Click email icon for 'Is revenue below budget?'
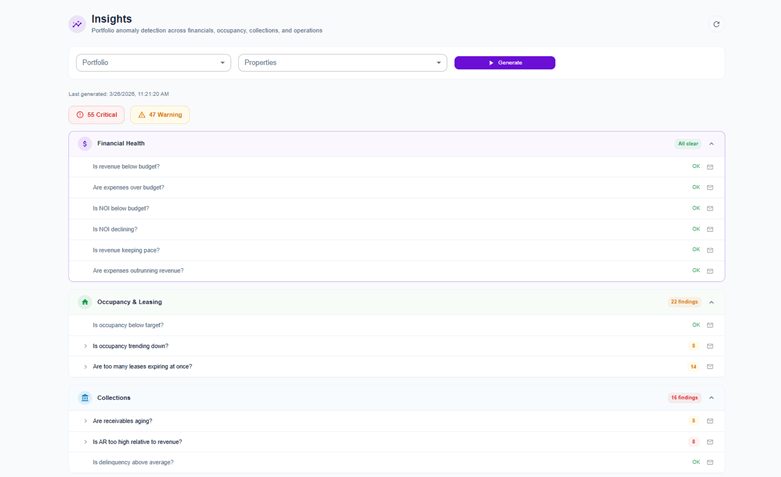This screenshot has height=477, width=781. [x=710, y=167]
